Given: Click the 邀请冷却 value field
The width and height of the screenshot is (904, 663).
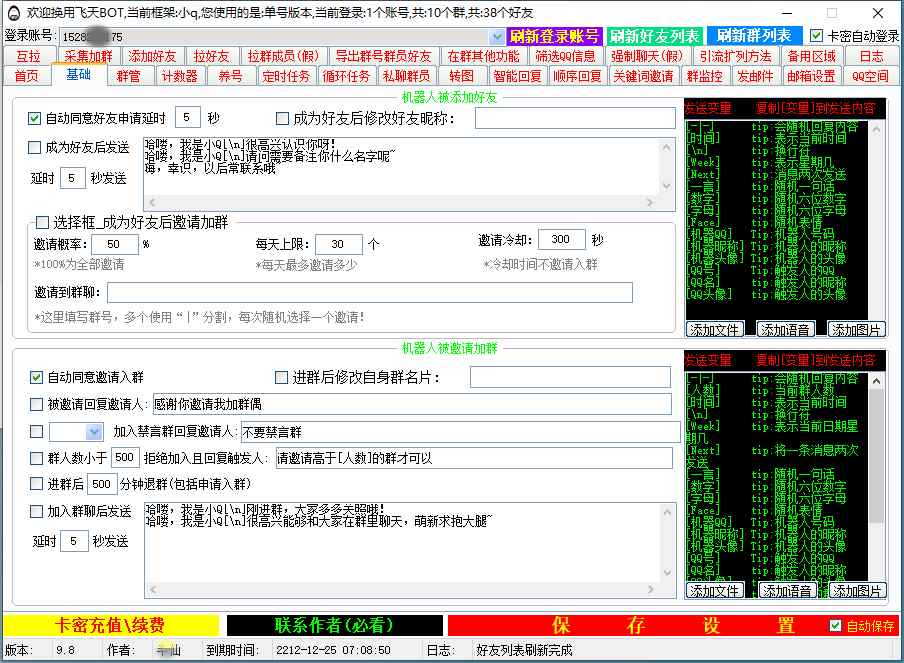Looking at the screenshot, I should tap(561, 239).
